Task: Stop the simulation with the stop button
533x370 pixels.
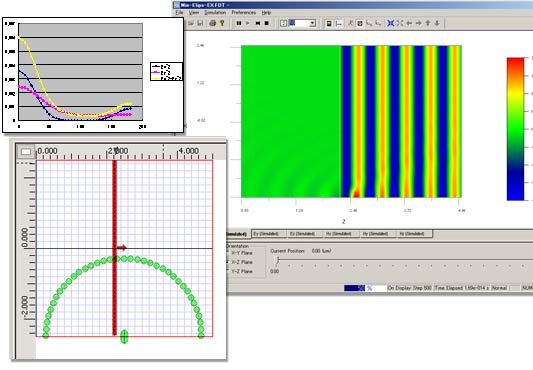Action: [267, 23]
